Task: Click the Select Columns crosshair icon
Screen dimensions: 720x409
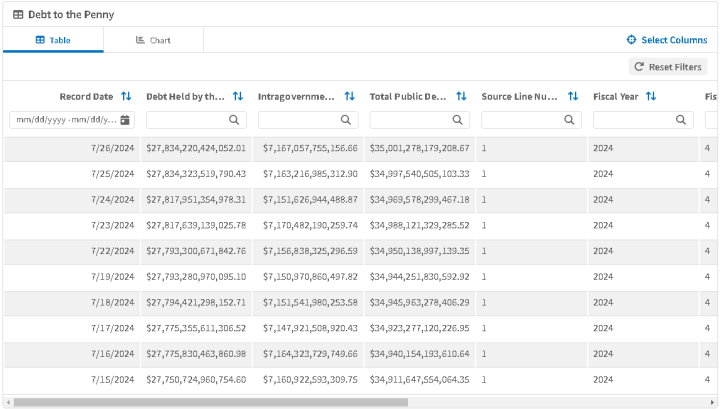Action: tap(631, 40)
